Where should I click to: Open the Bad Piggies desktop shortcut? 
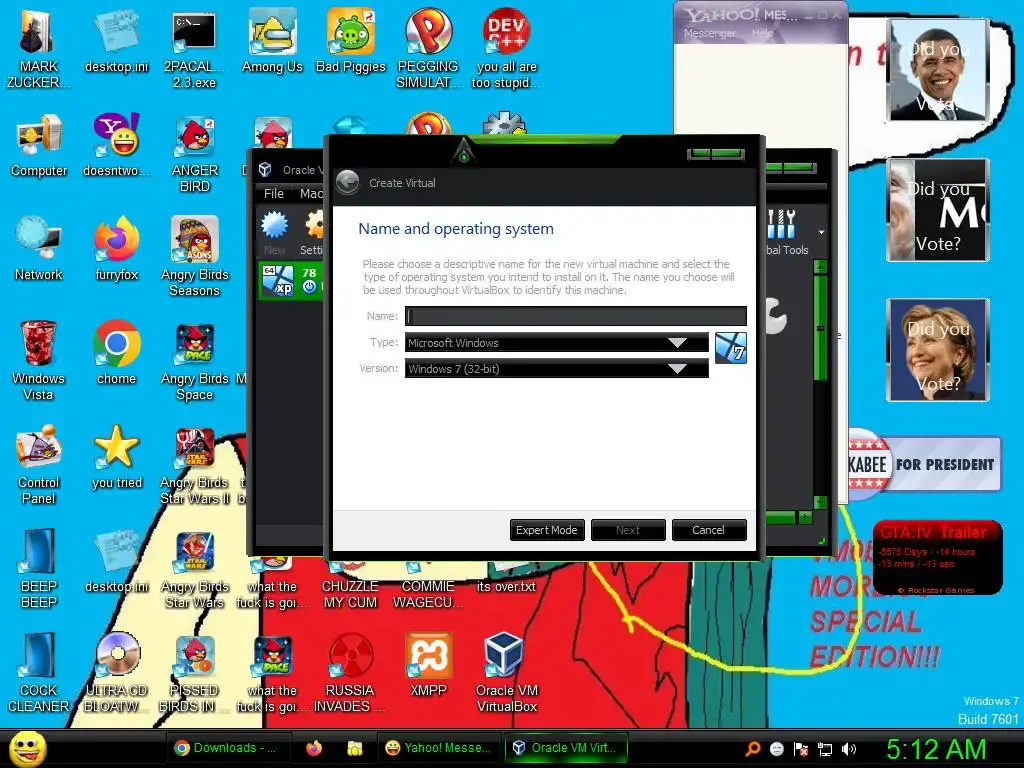pos(351,42)
